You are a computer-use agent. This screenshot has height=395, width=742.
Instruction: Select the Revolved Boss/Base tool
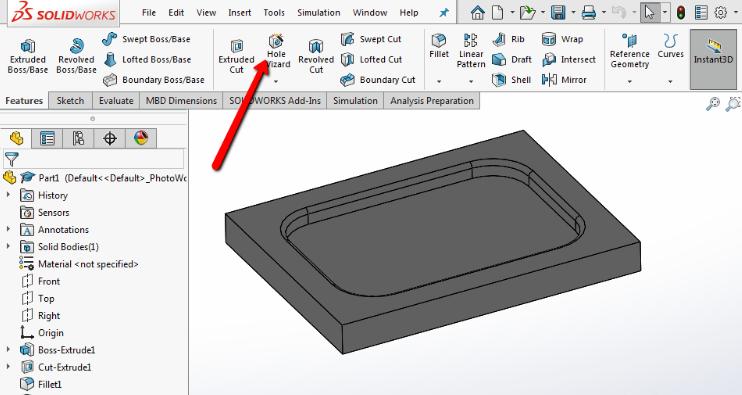click(76, 57)
